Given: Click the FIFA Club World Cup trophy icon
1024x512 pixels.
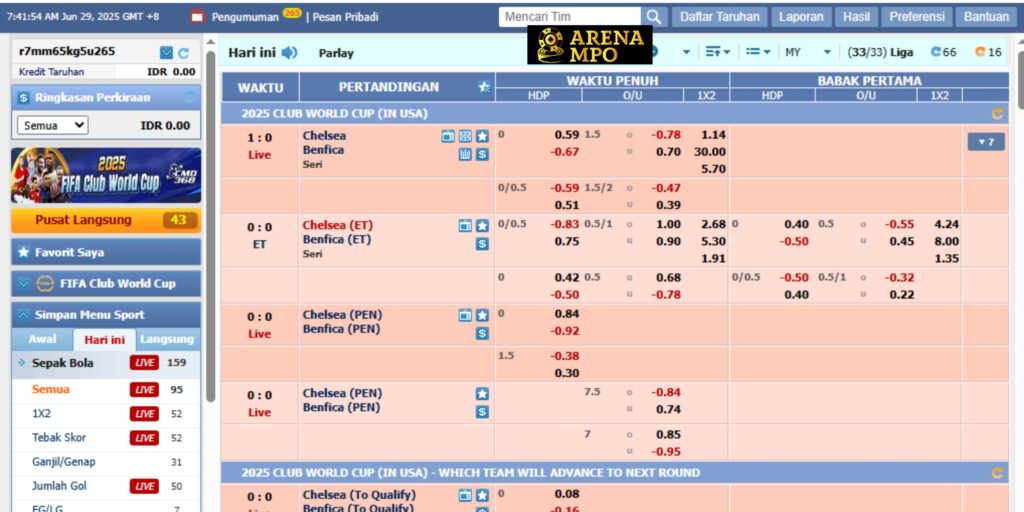Looking at the screenshot, I should pyautogui.click(x=44, y=283).
